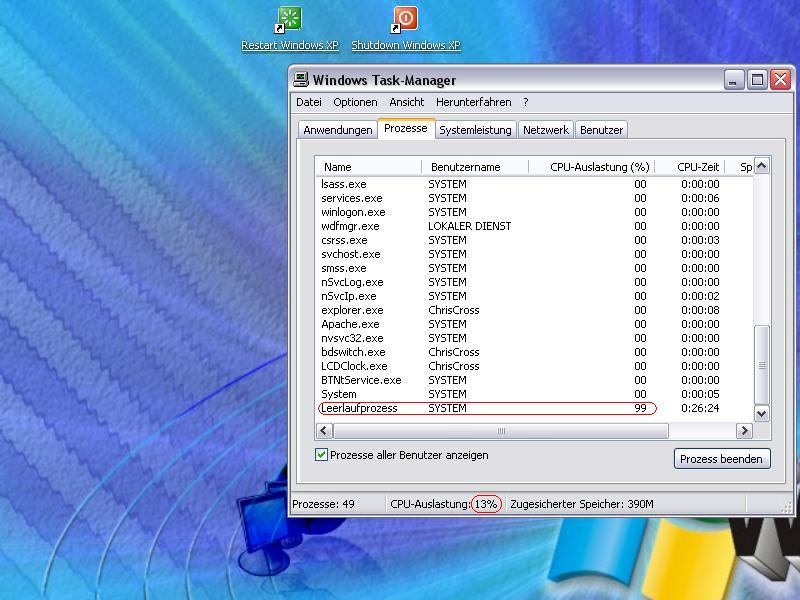
Task: Open the Ansicht menu
Action: [x=407, y=102]
